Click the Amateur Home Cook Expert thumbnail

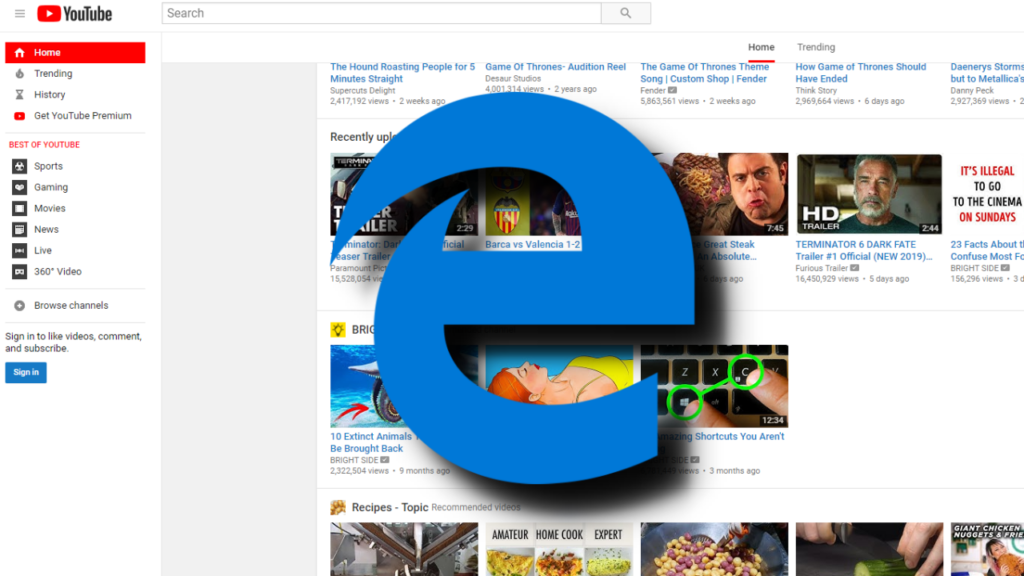click(x=559, y=549)
